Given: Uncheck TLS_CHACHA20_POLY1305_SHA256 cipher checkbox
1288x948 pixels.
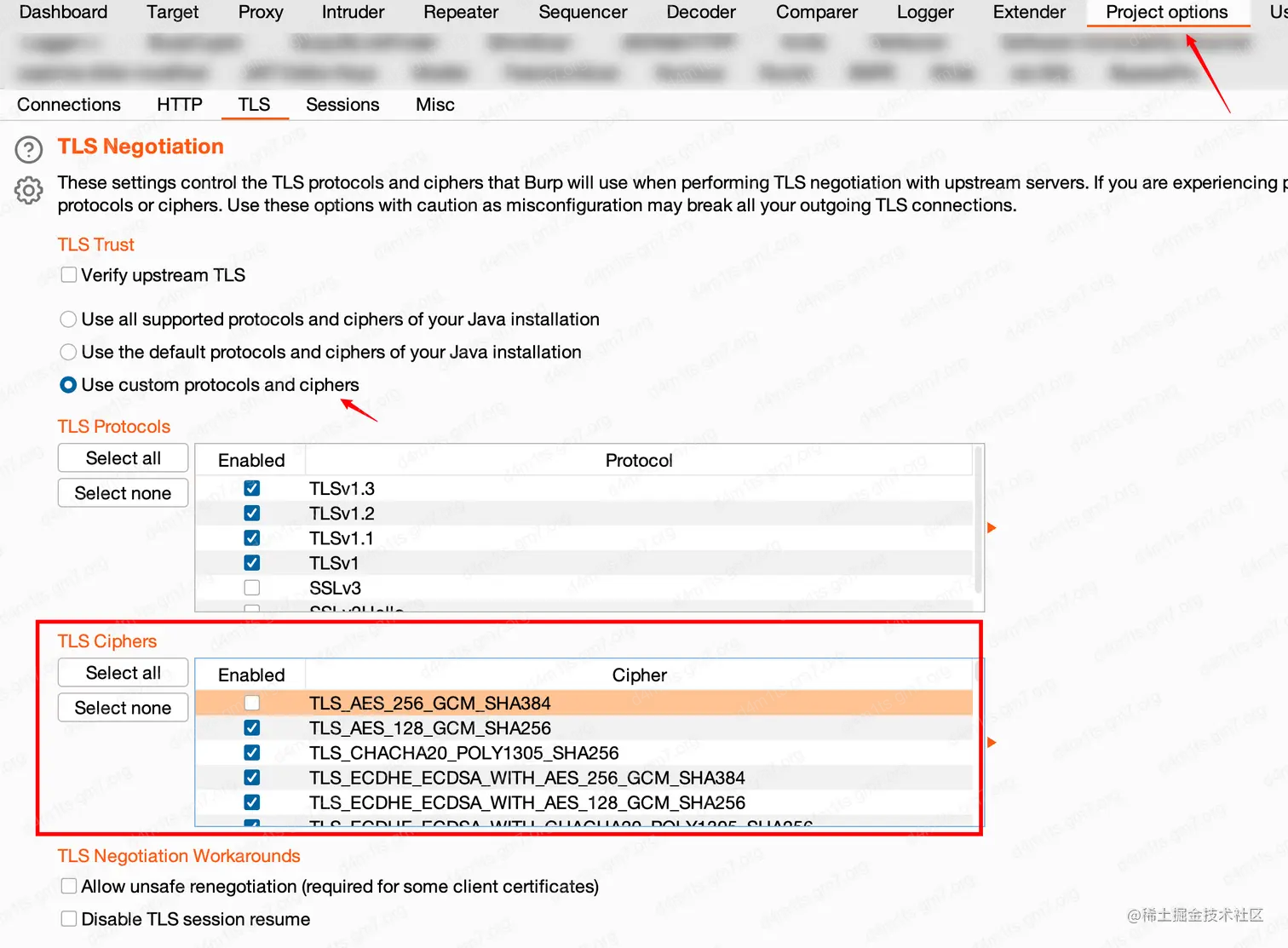Looking at the screenshot, I should 251,752.
